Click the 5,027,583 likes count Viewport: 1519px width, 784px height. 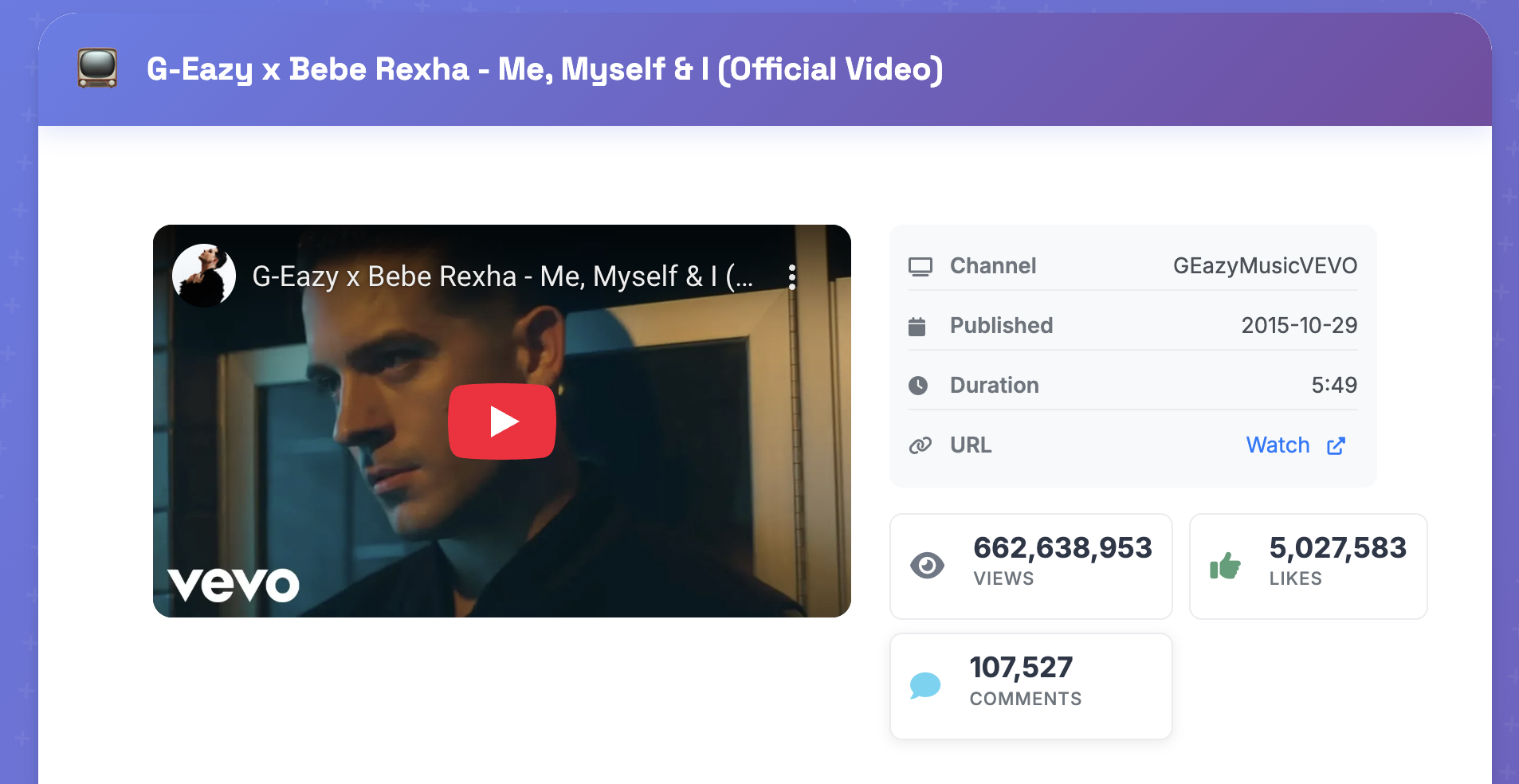click(x=1337, y=548)
